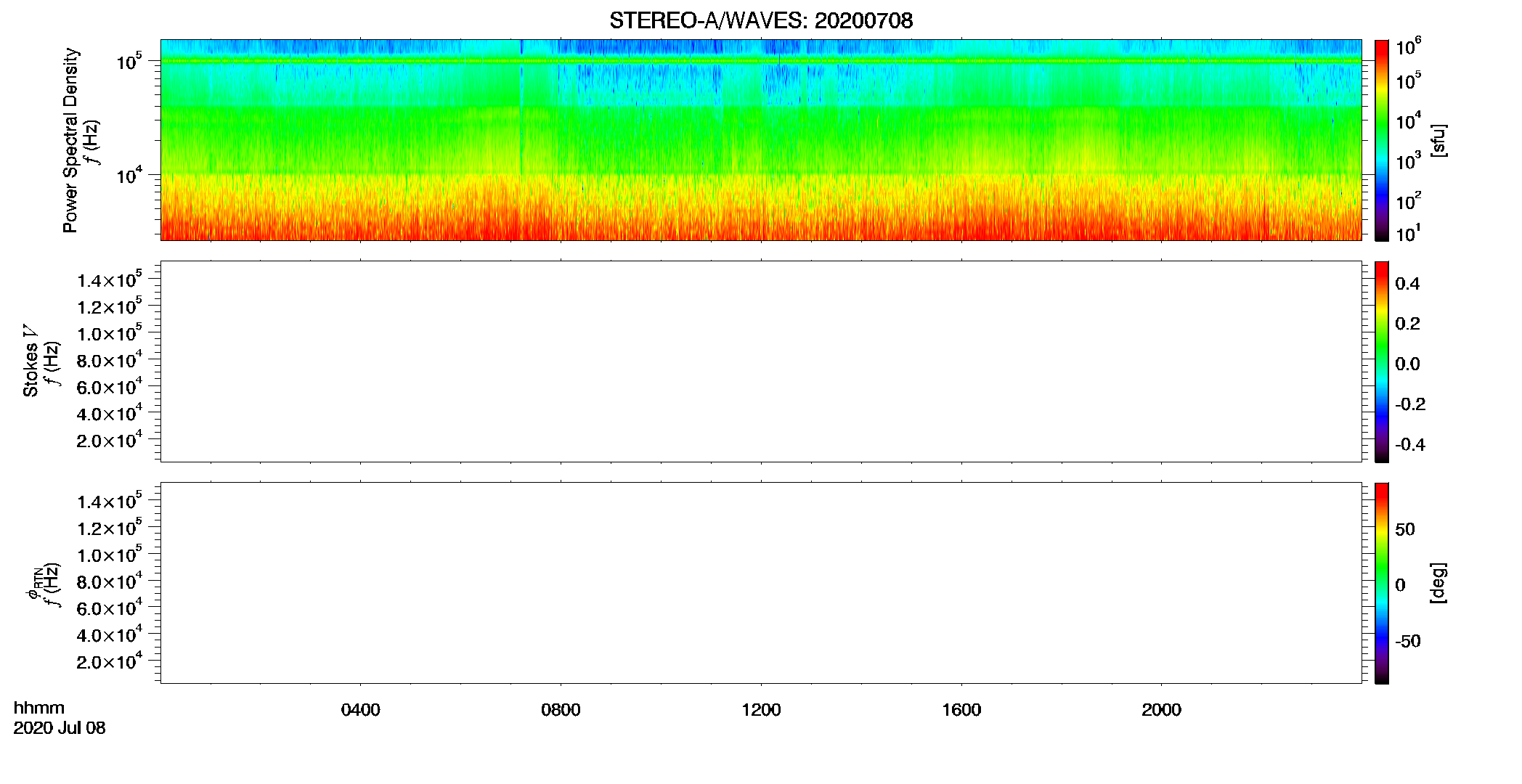This screenshot has height=784, width=1522.
Task: Click the plot title STEREO-A/WAVES: 20200708
Action: click(x=761, y=20)
